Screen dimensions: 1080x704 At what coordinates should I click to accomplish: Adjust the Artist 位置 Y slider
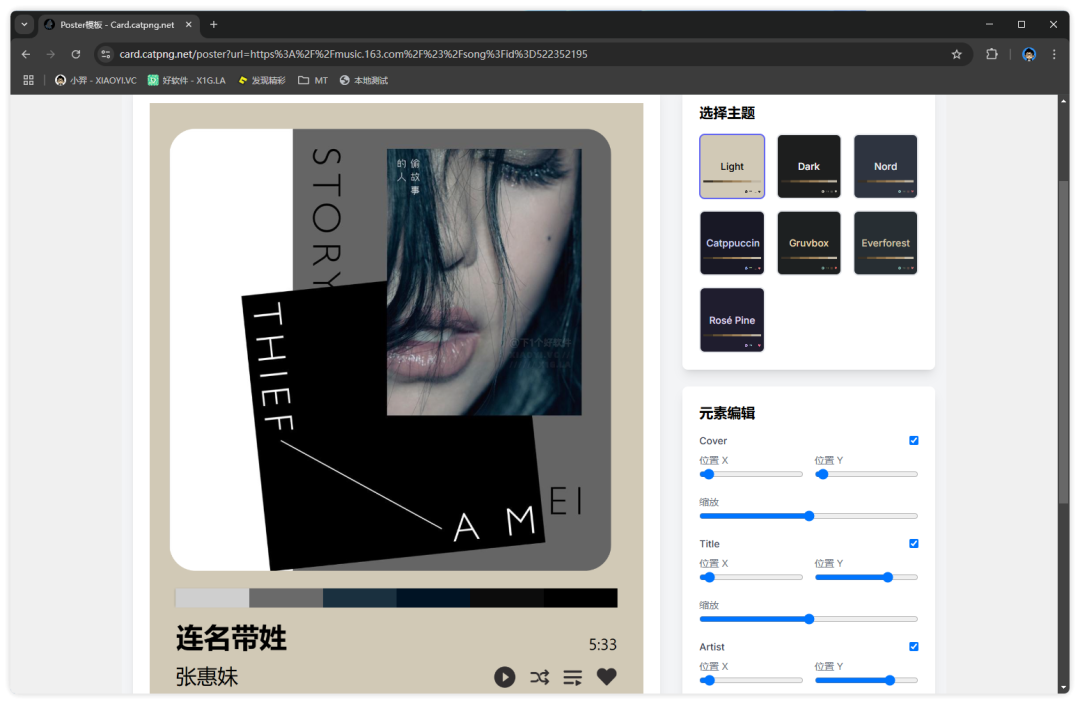click(866, 680)
